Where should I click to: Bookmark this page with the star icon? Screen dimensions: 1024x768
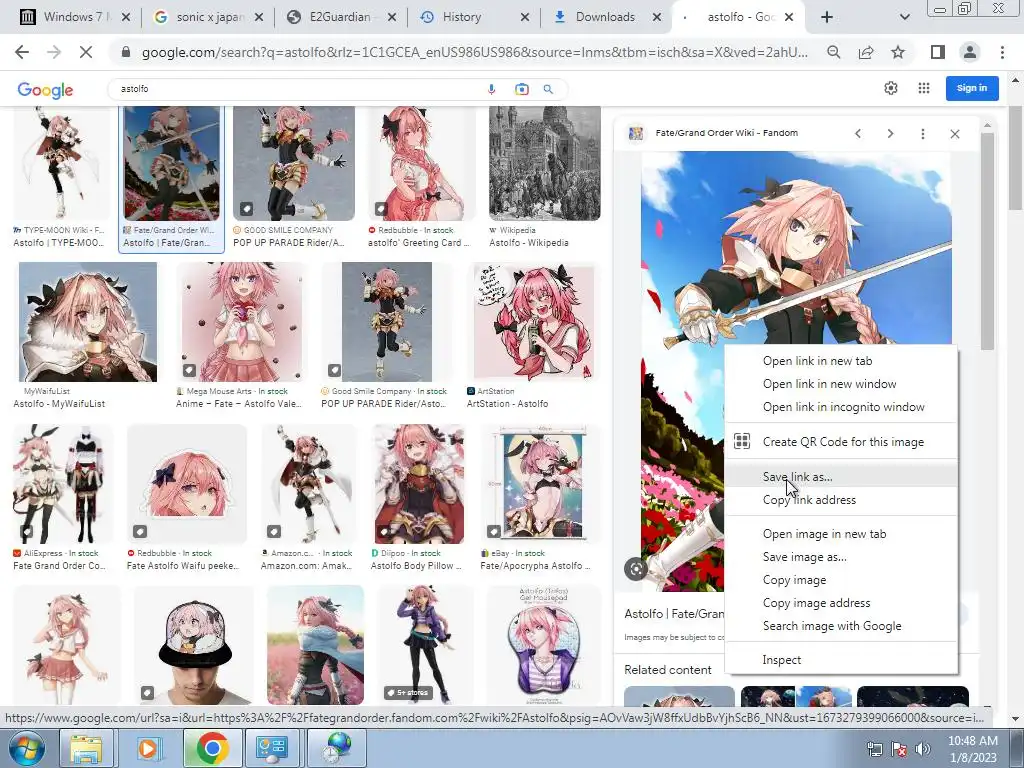[898, 52]
